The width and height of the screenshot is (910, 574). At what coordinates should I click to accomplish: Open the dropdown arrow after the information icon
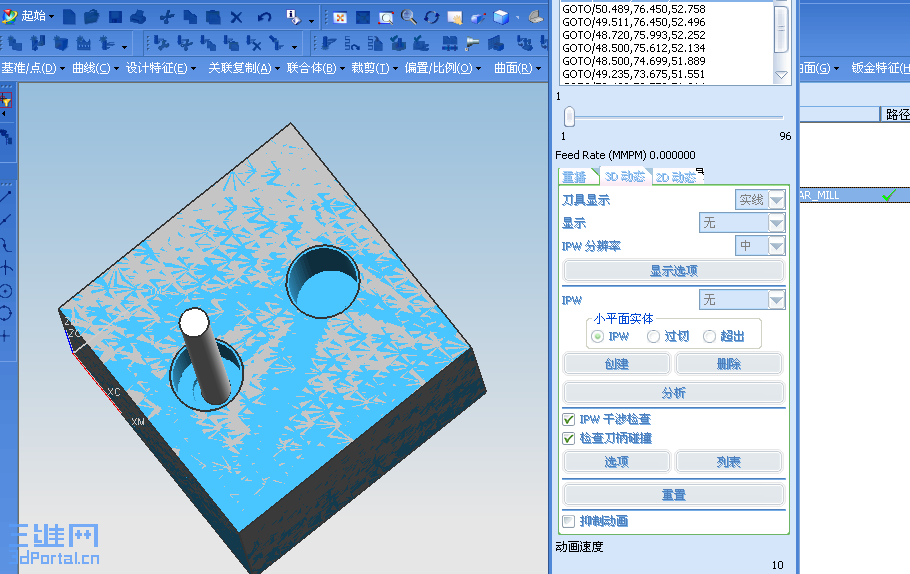[x=311, y=21]
